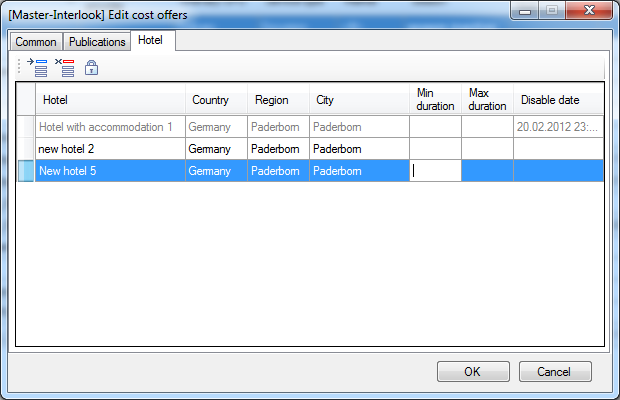Click the Country column header
This screenshot has height=400, width=620.
[215, 100]
